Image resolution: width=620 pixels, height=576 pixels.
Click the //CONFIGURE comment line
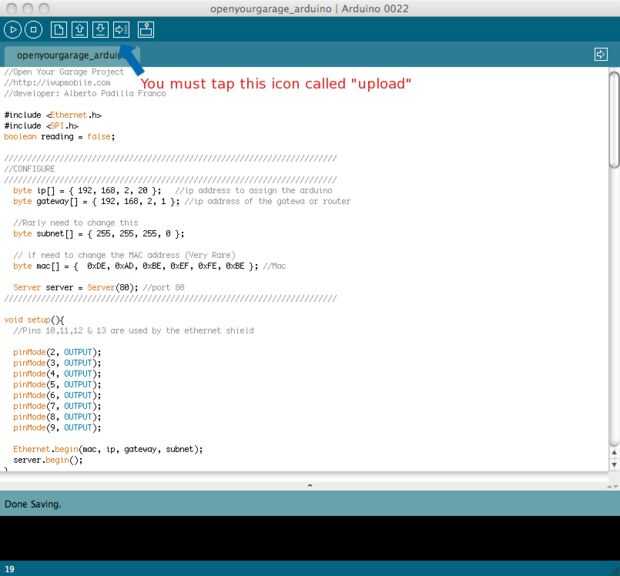(x=29, y=169)
